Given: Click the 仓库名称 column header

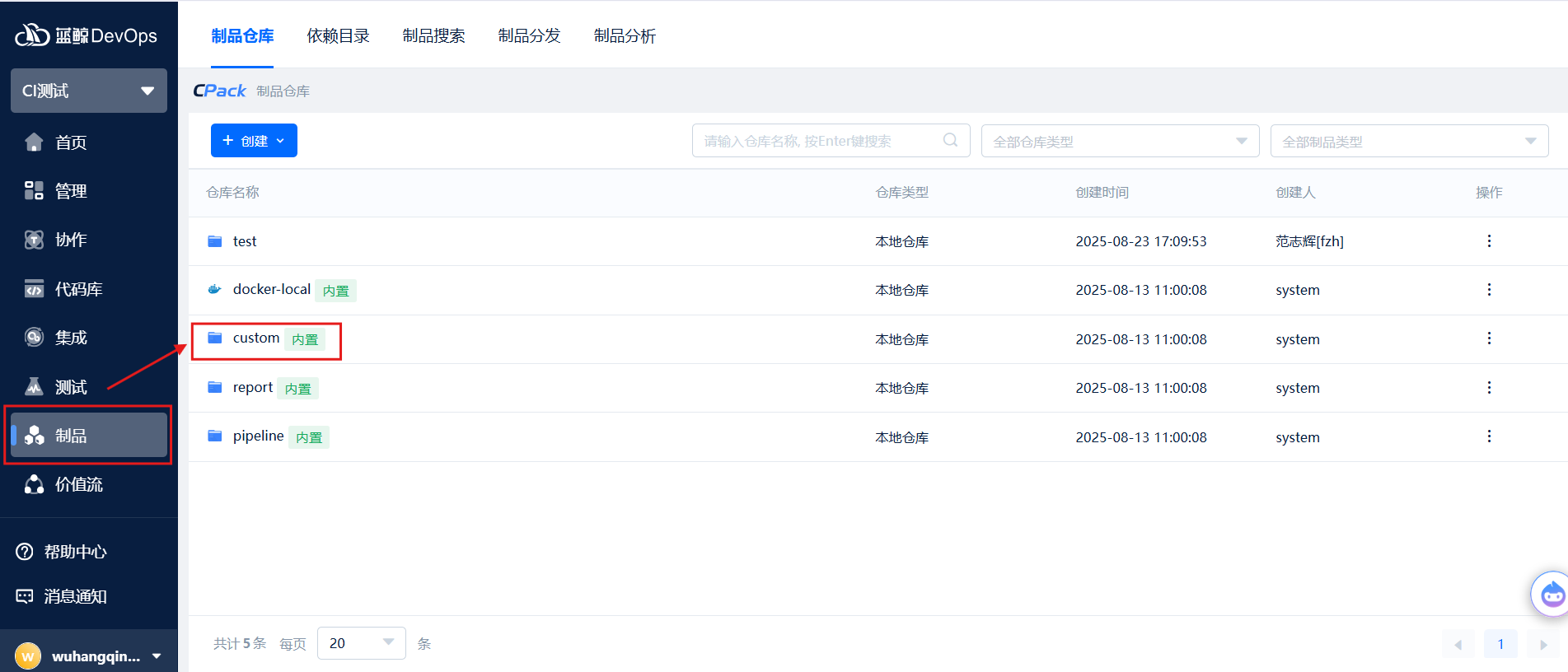Looking at the screenshot, I should coord(232,192).
